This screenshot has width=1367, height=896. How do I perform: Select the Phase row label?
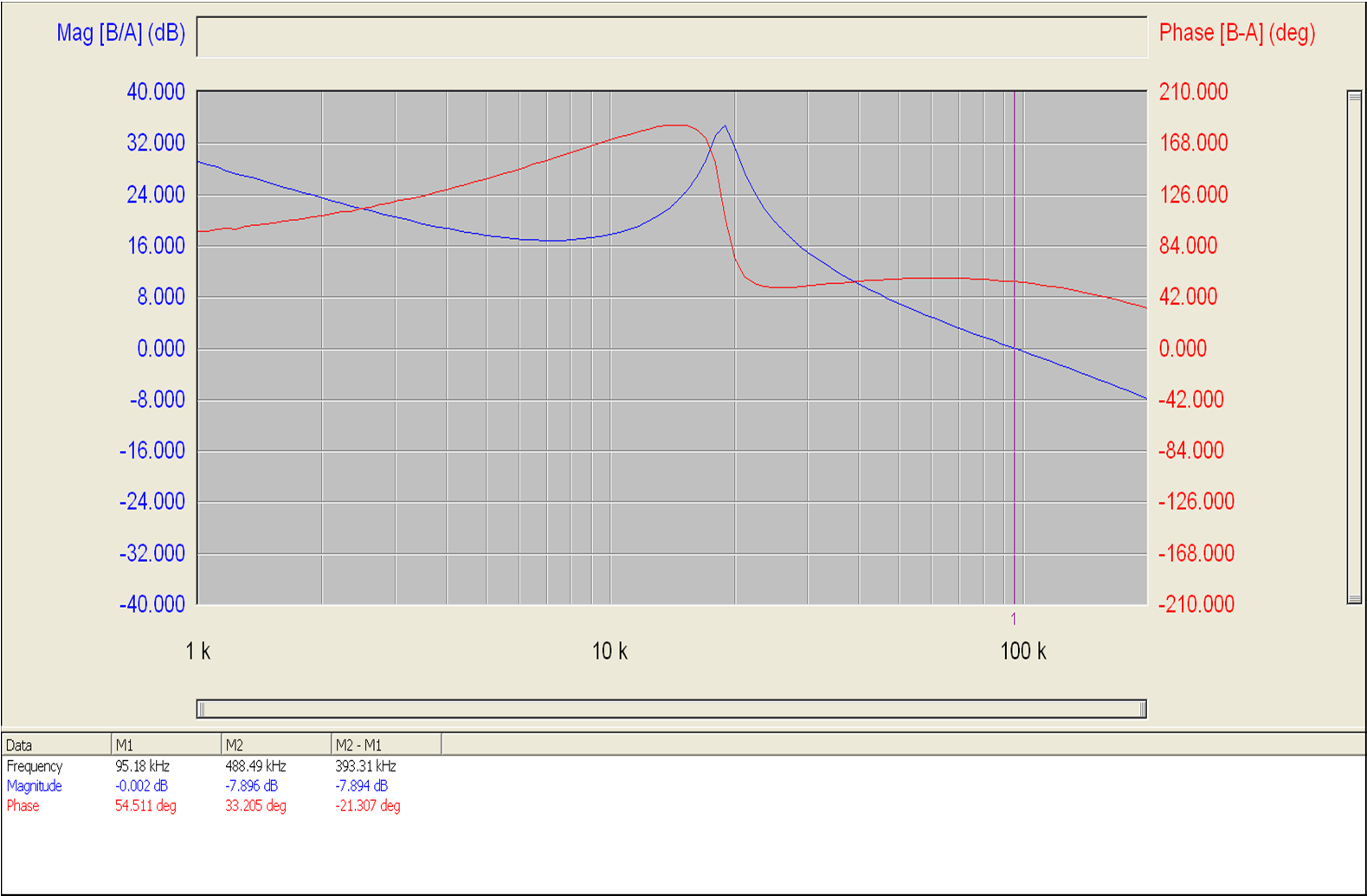[x=23, y=806]
